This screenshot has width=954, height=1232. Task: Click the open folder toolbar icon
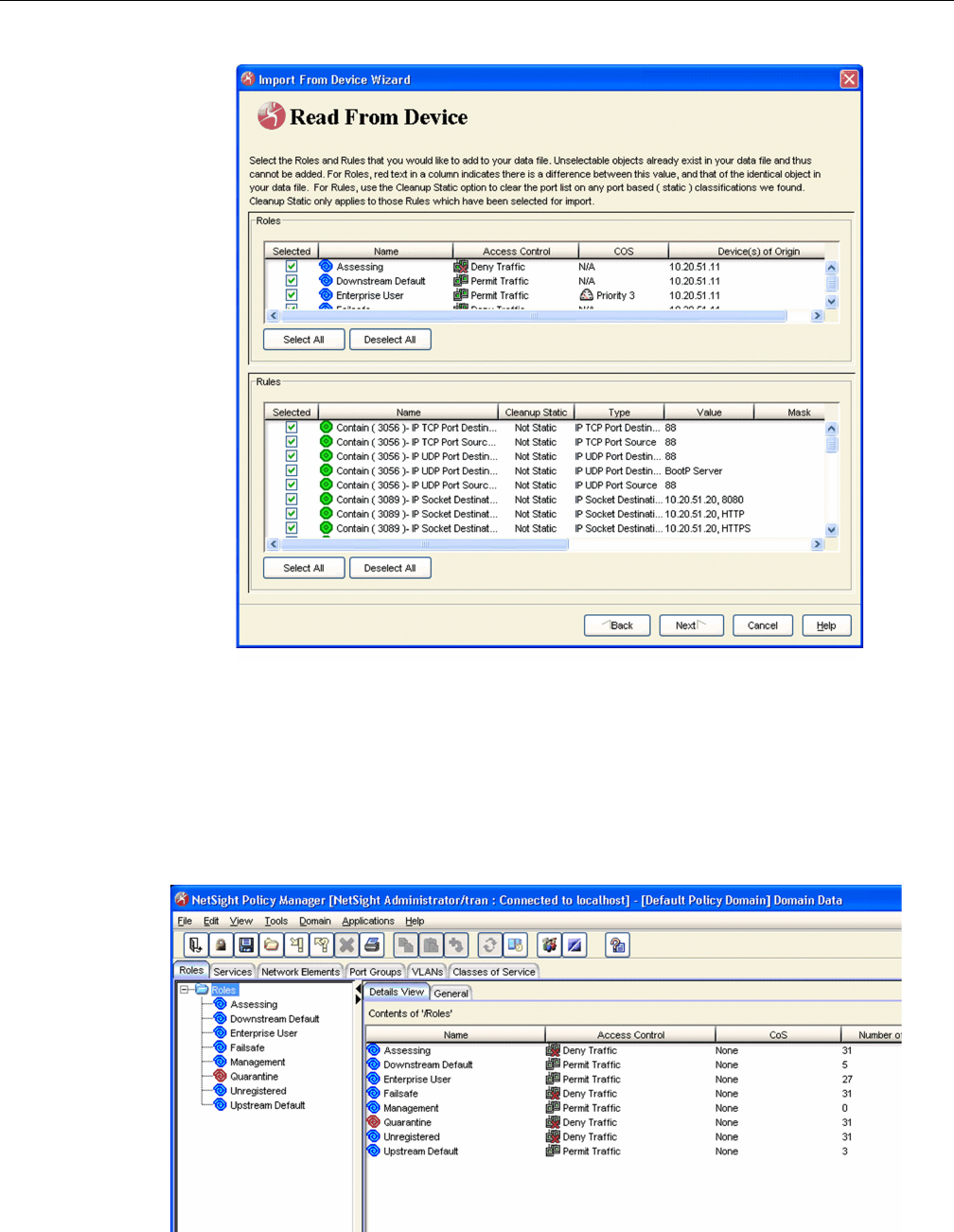coord(272,945)
